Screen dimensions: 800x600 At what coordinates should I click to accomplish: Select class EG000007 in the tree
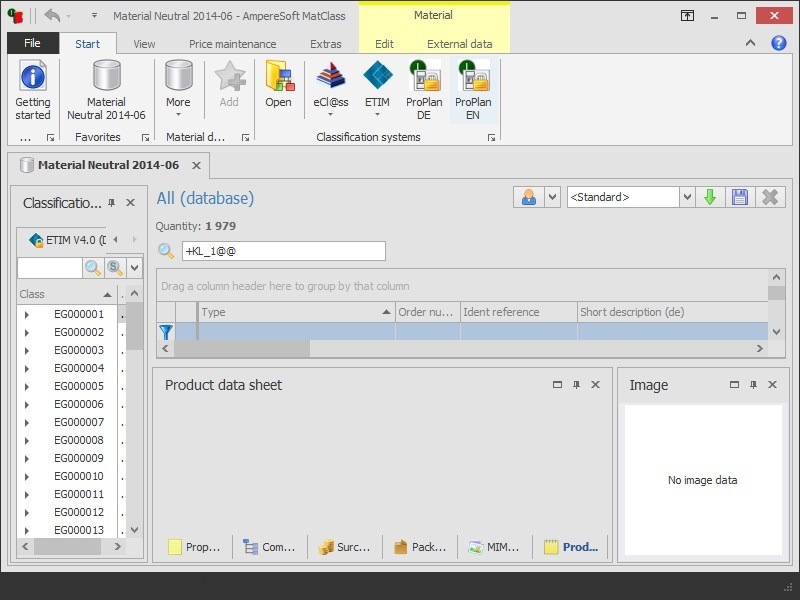[x=79, y=422]
